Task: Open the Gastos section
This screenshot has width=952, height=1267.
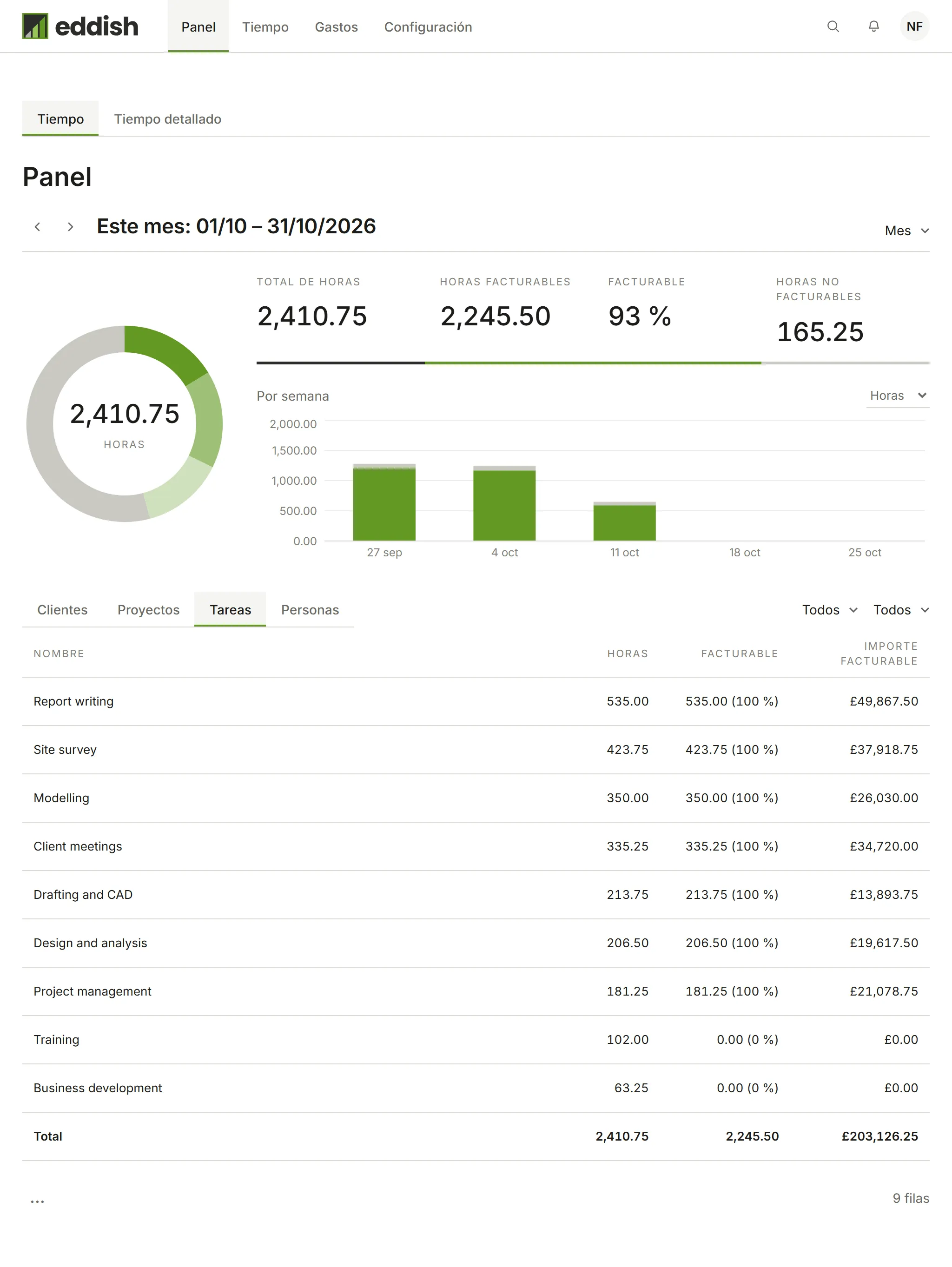Action: (x=336, y=27)
